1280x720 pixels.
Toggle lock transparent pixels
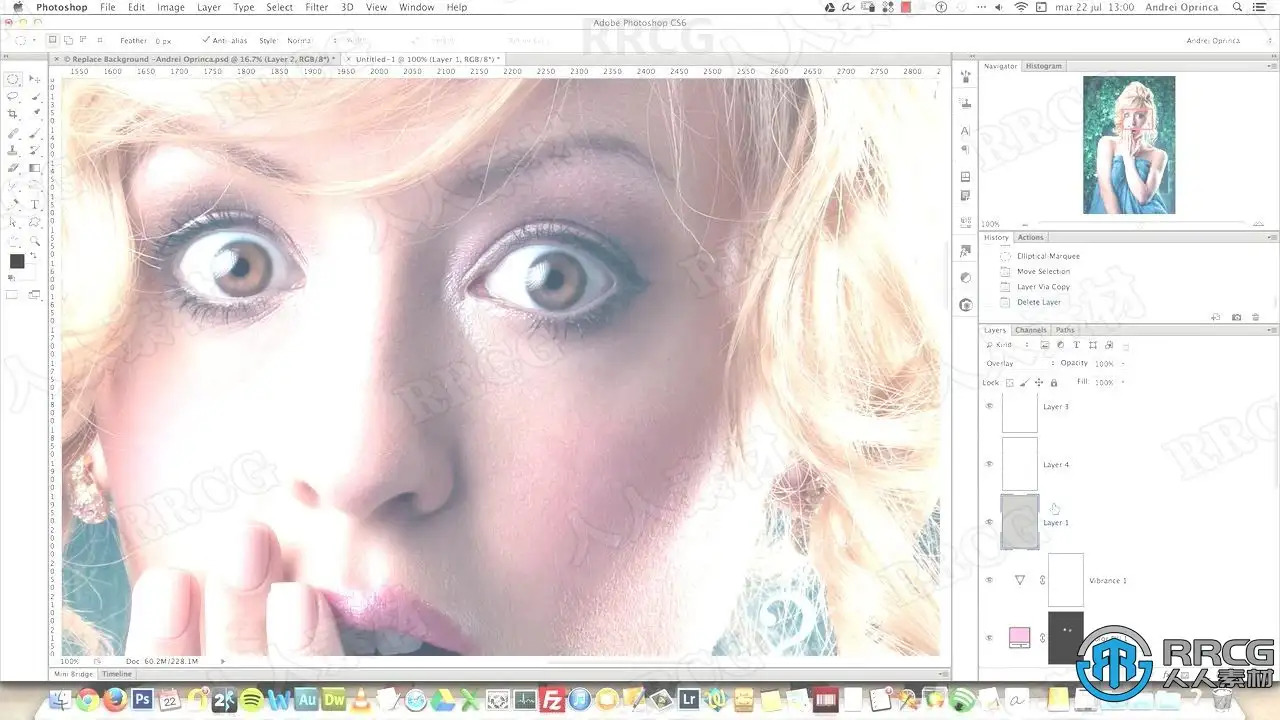click(1010, 382)
